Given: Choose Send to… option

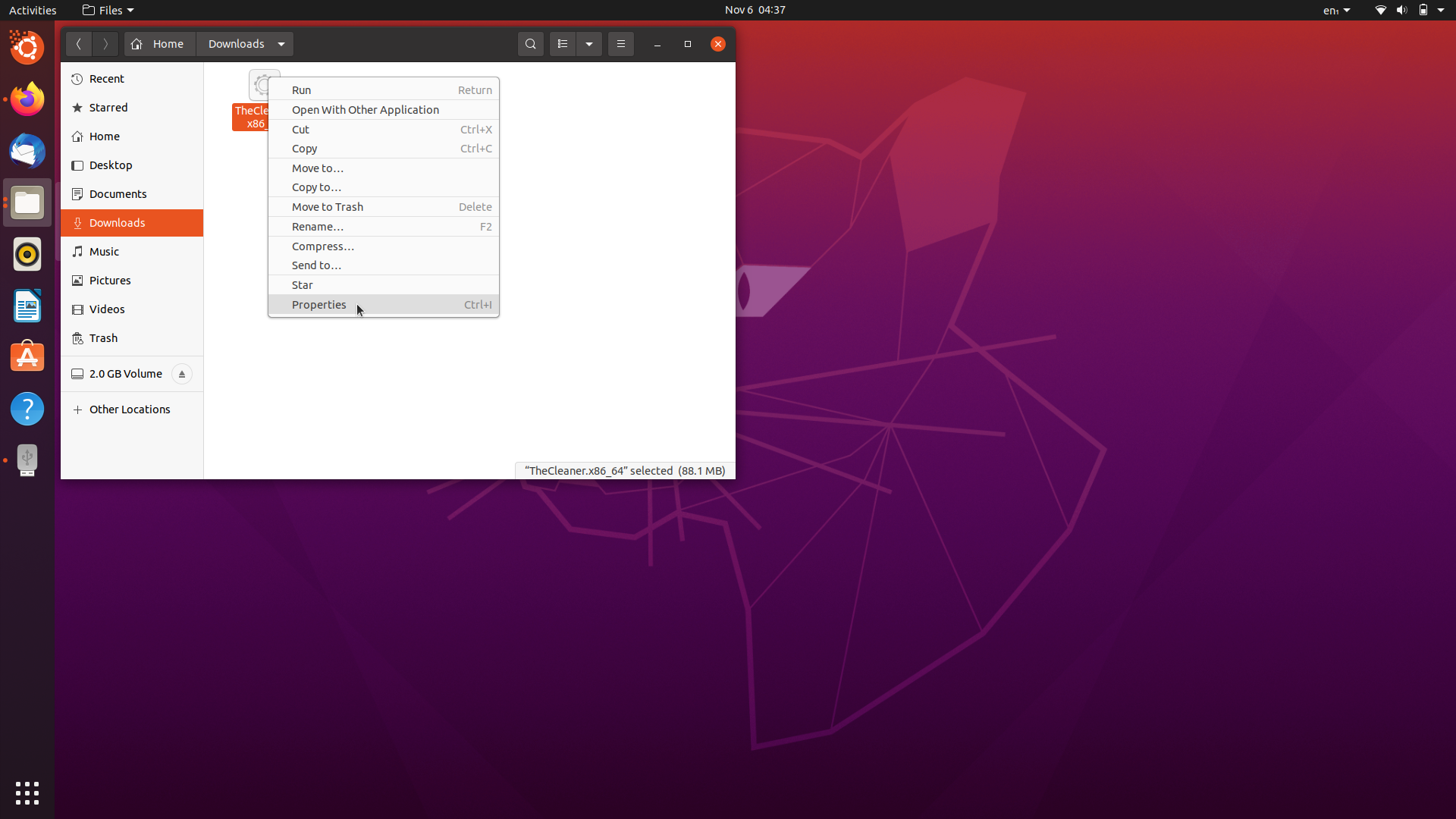Looking at the screenshot, I should [x=384, y=265].
